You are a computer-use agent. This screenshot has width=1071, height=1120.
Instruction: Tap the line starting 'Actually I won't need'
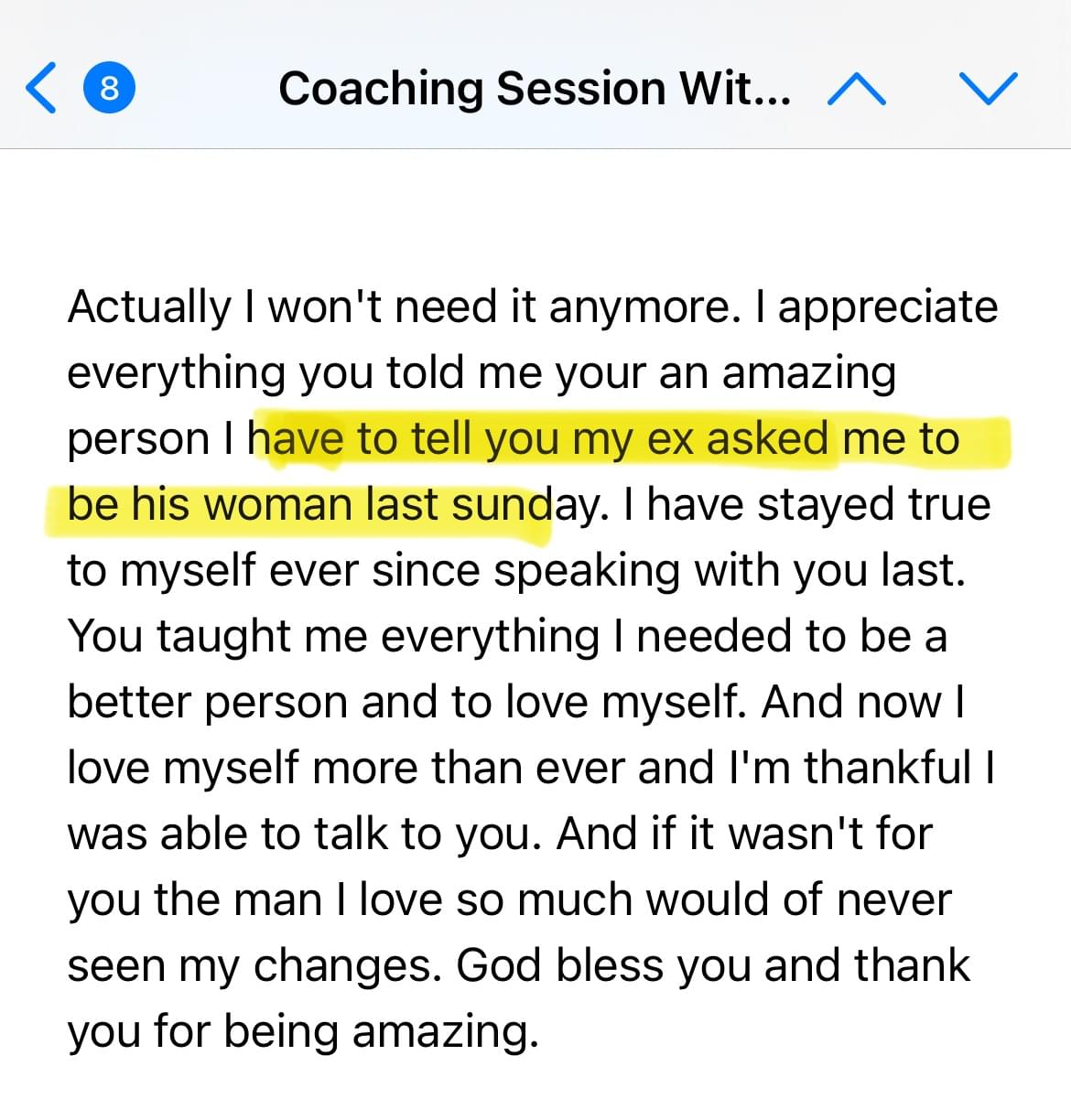click(x=532, y=307)
